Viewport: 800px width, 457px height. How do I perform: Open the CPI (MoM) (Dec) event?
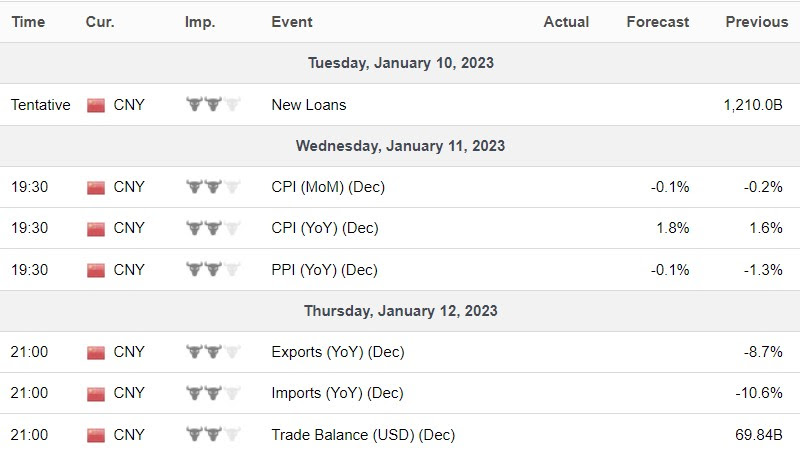pos(328,187)
